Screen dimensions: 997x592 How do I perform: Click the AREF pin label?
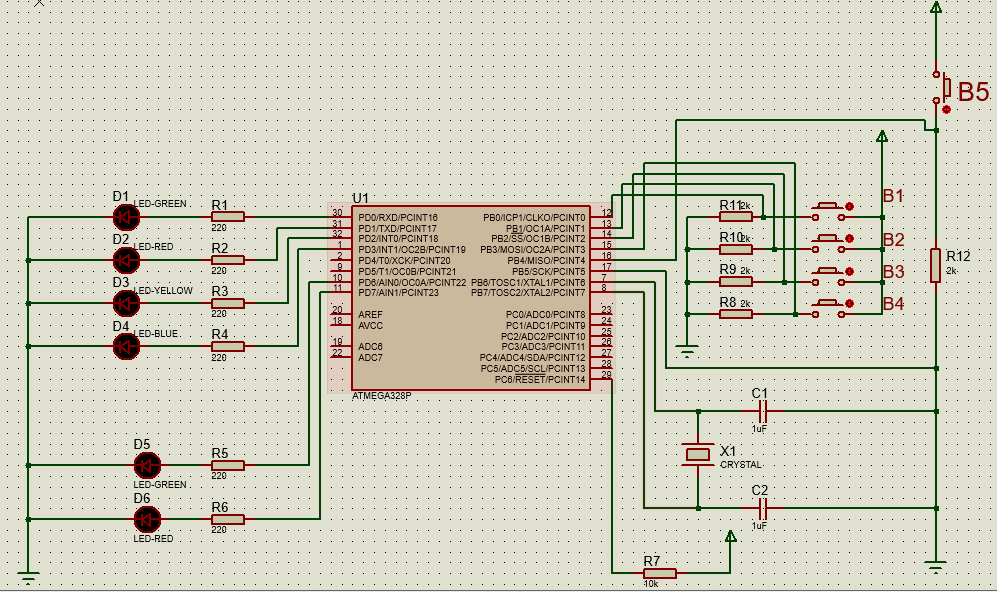point(370,315)
